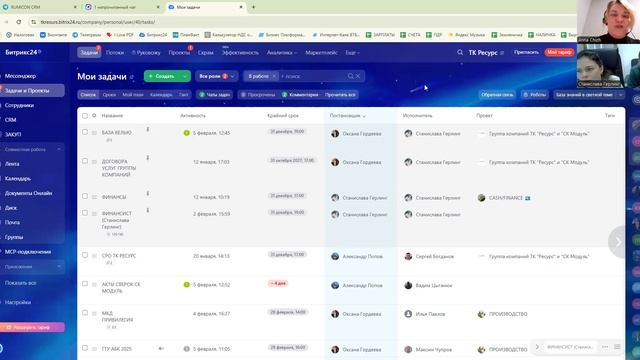Check the ДОГОВОРА УСЛУГ ГРУППЫ КОМПАНИЙ checkbox
This screenshot has height=360, width=640.
coord(85,161)
